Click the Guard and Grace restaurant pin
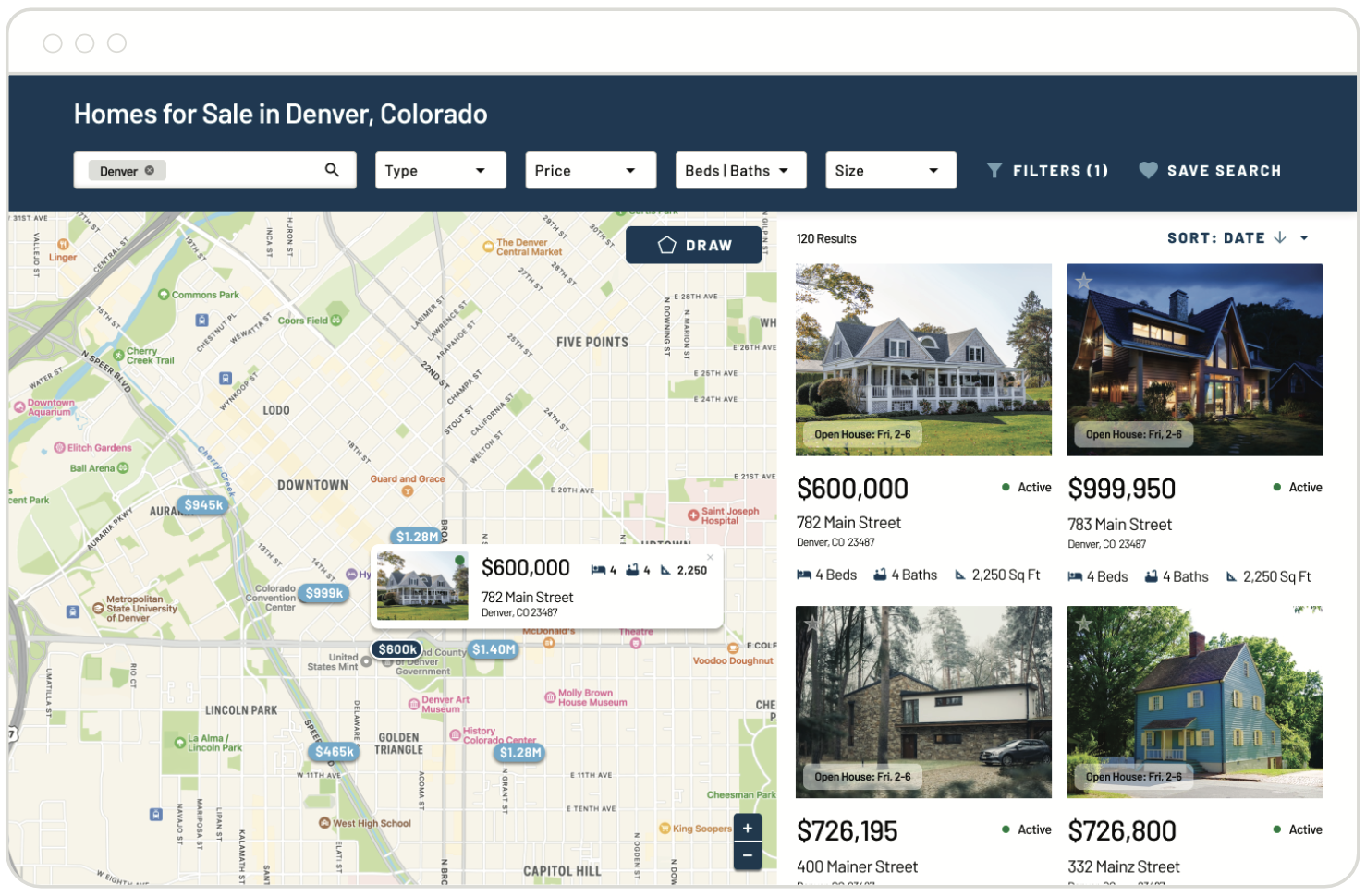Screen dimensions: 1366x896 click(407, 491)
